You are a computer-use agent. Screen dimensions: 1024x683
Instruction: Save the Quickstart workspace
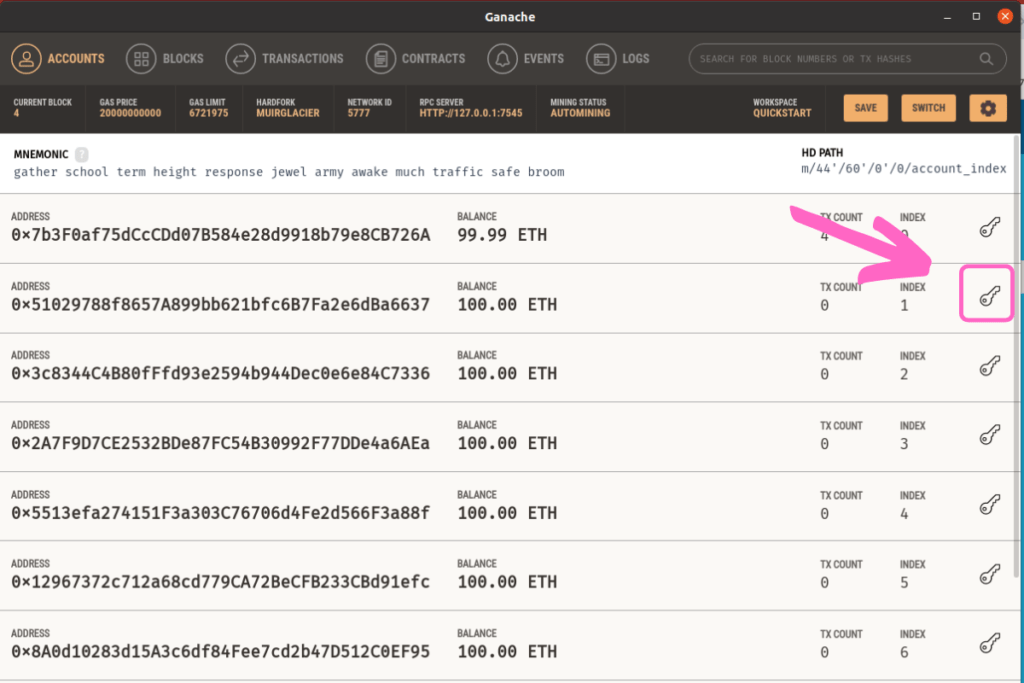pos(865,108)
